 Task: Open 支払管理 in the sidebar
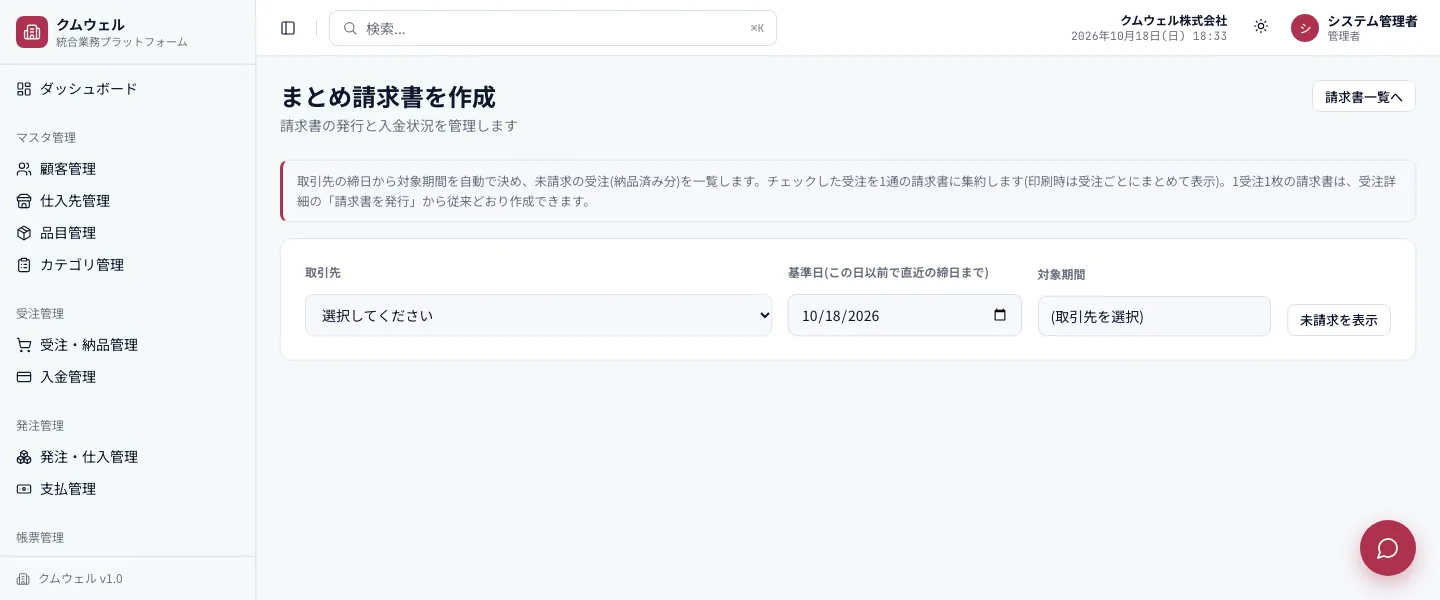[128, 489]
